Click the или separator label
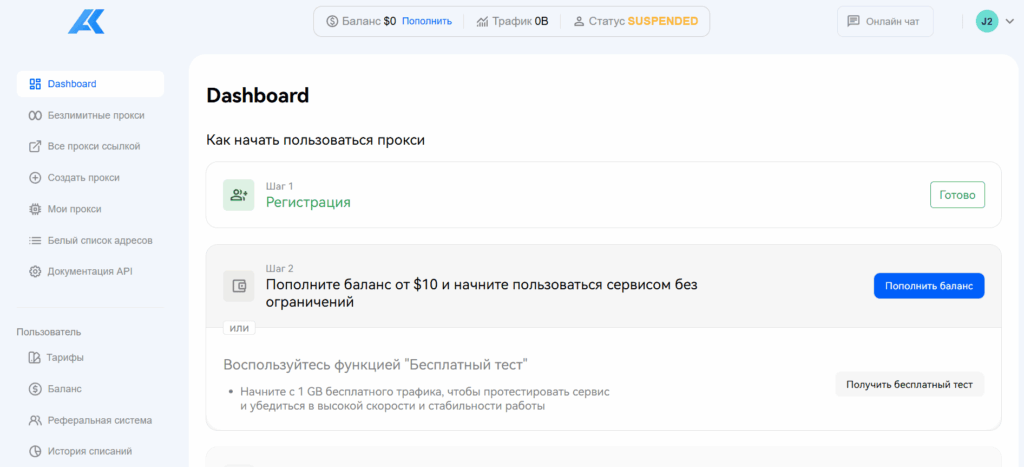This screenshot has width=1024, height=467. click(x=239, y=328)
